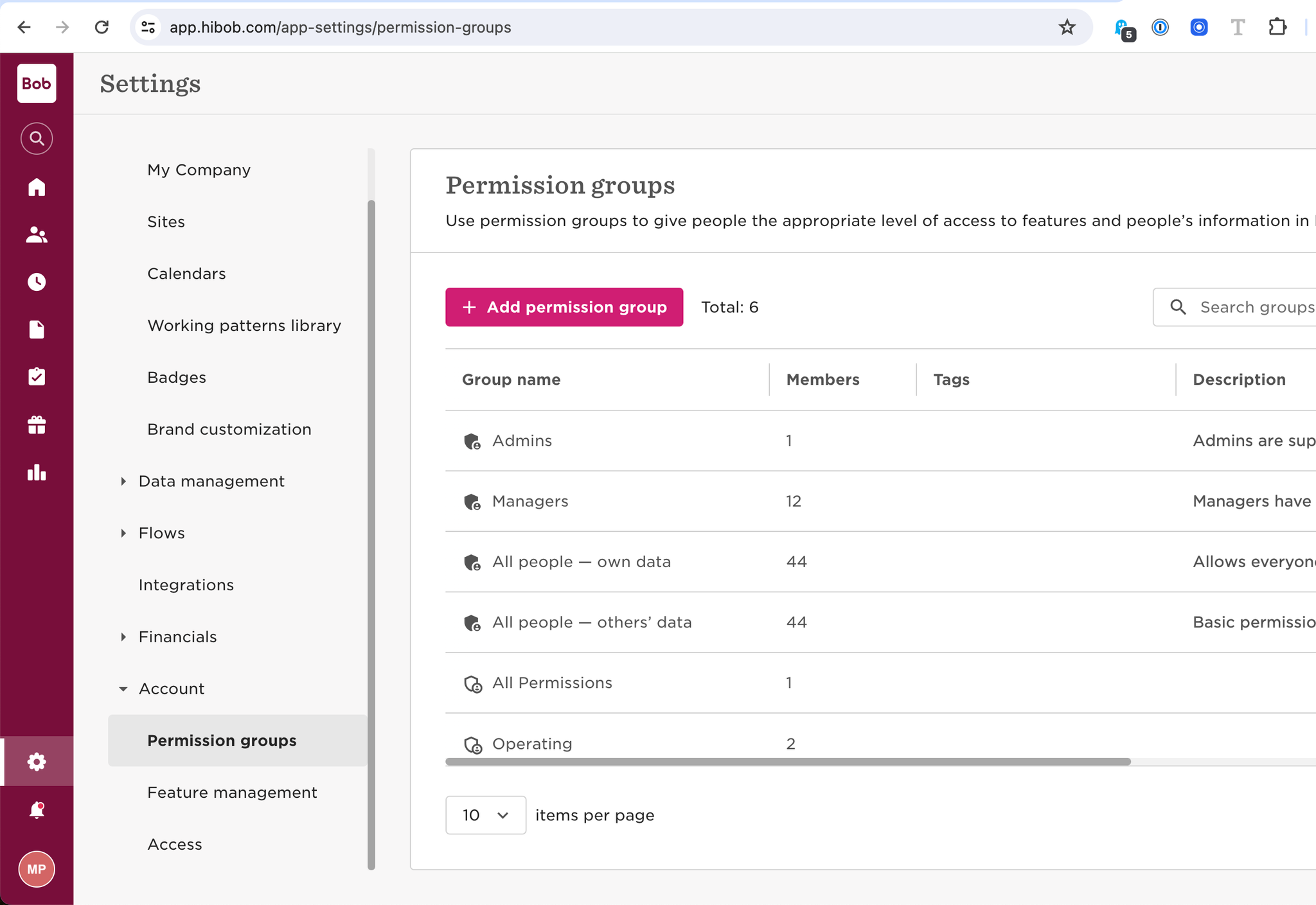Click Add permission group button
This screenshot has width=1316, height=905.
click(x=564, y=307)
